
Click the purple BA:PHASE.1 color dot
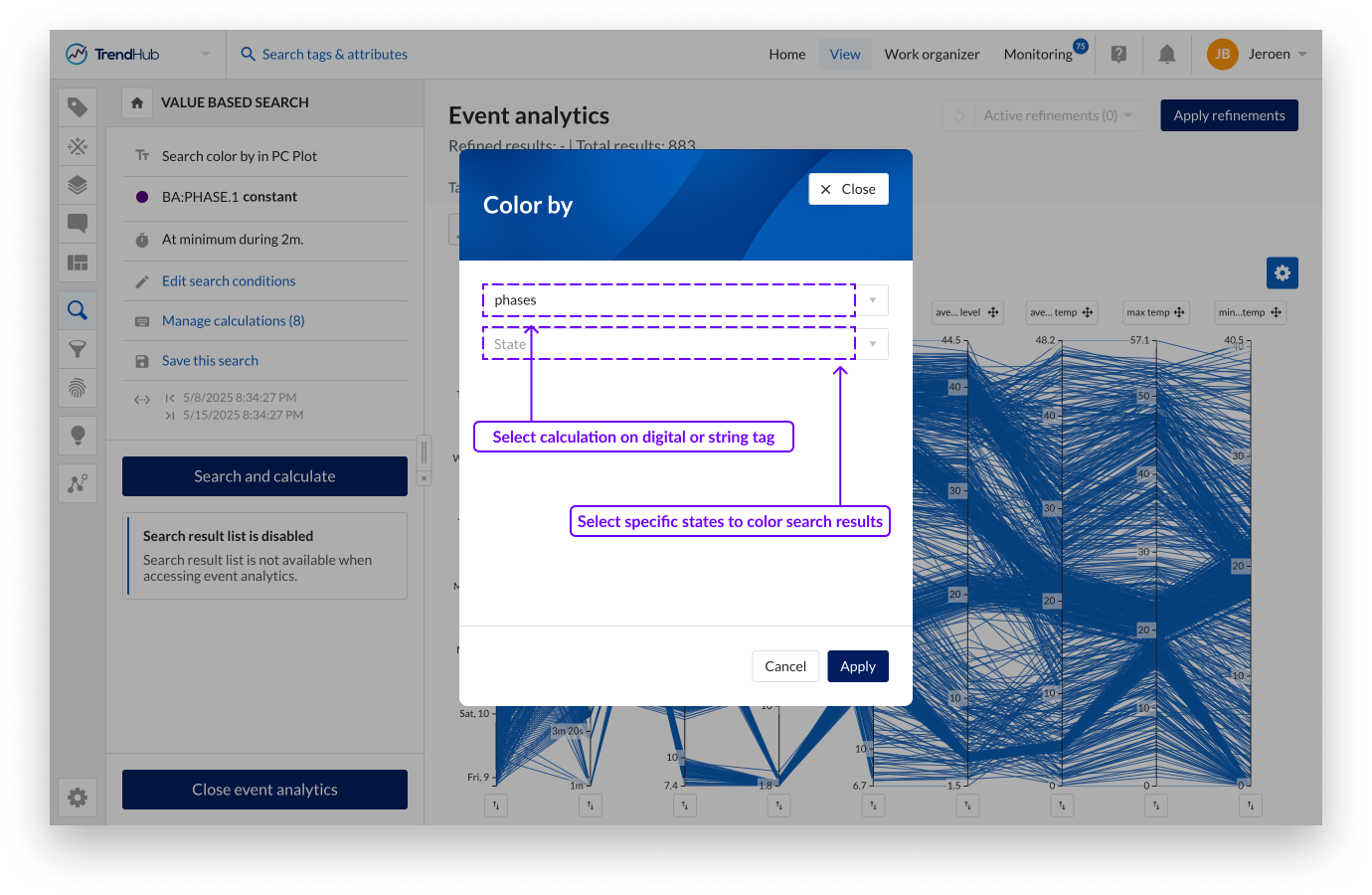coord(142,197)
